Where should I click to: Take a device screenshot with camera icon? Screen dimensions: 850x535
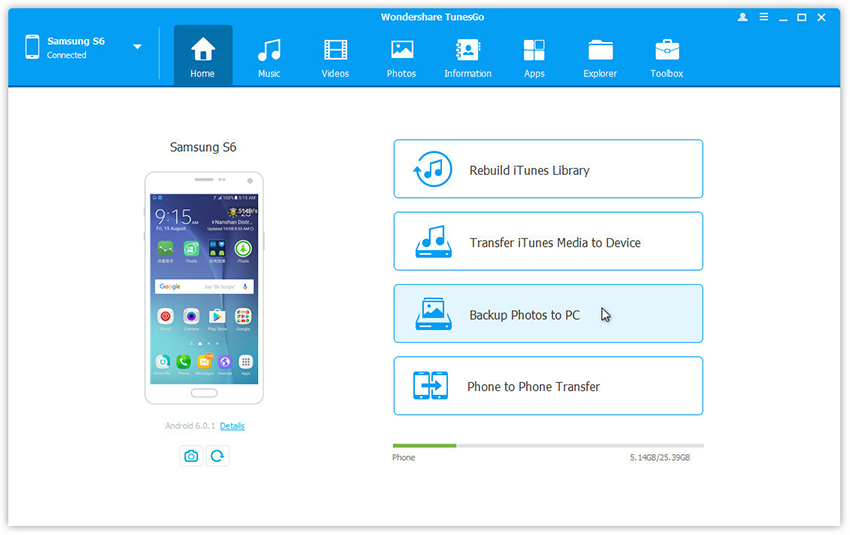click(191, 456)
